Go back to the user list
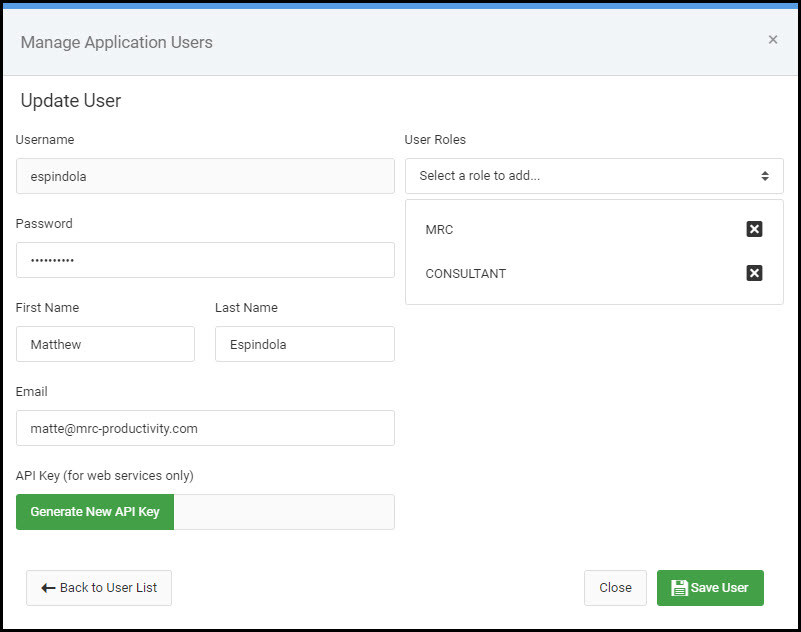 [x=99, y=588]
